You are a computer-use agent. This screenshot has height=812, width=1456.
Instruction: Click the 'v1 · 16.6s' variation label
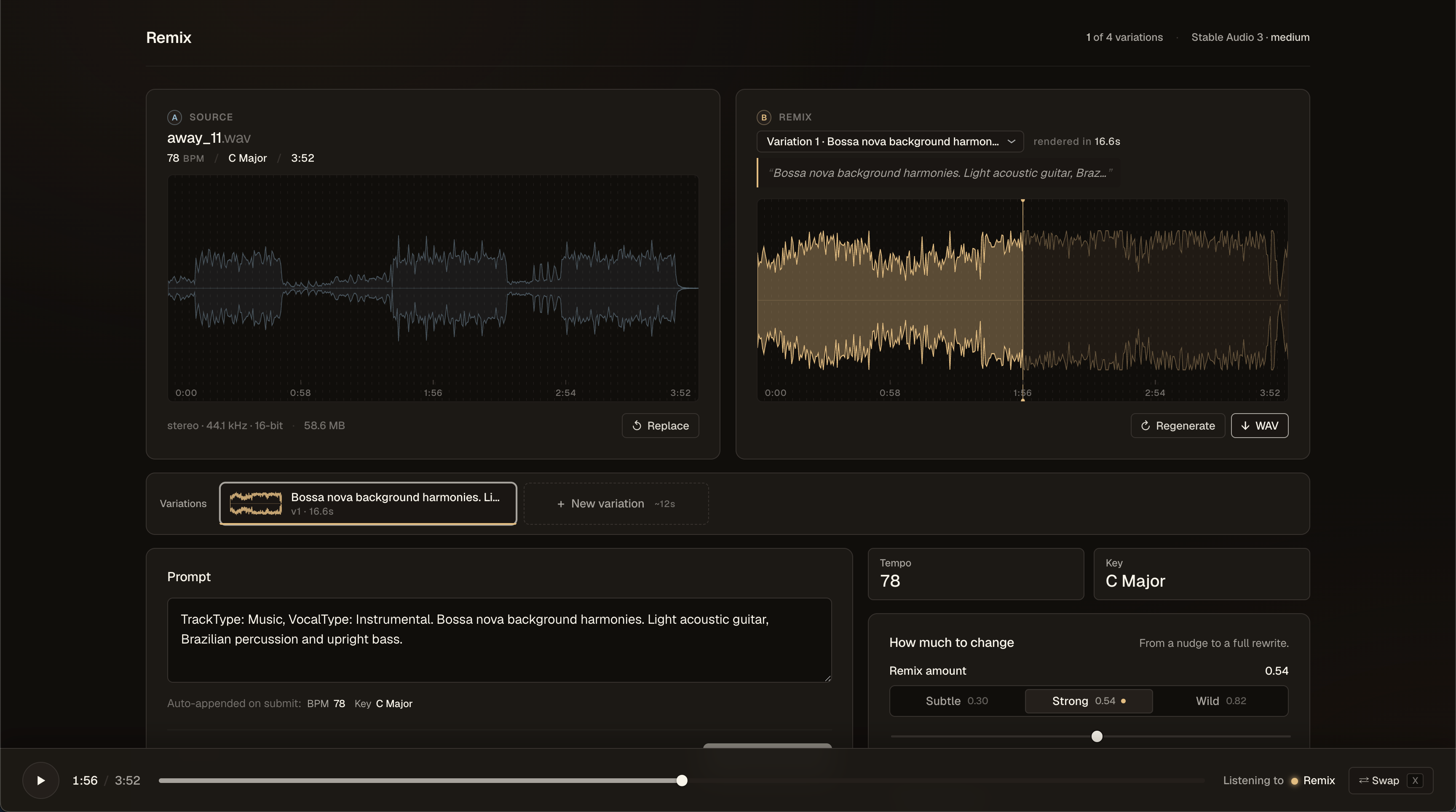click(x=312, y=511)
